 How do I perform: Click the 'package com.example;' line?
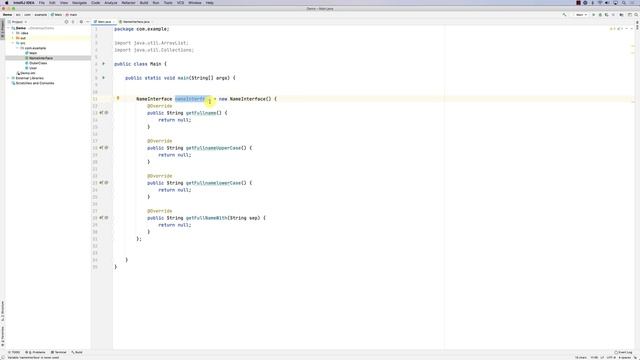pyautogui.click(x=142, y=29)
